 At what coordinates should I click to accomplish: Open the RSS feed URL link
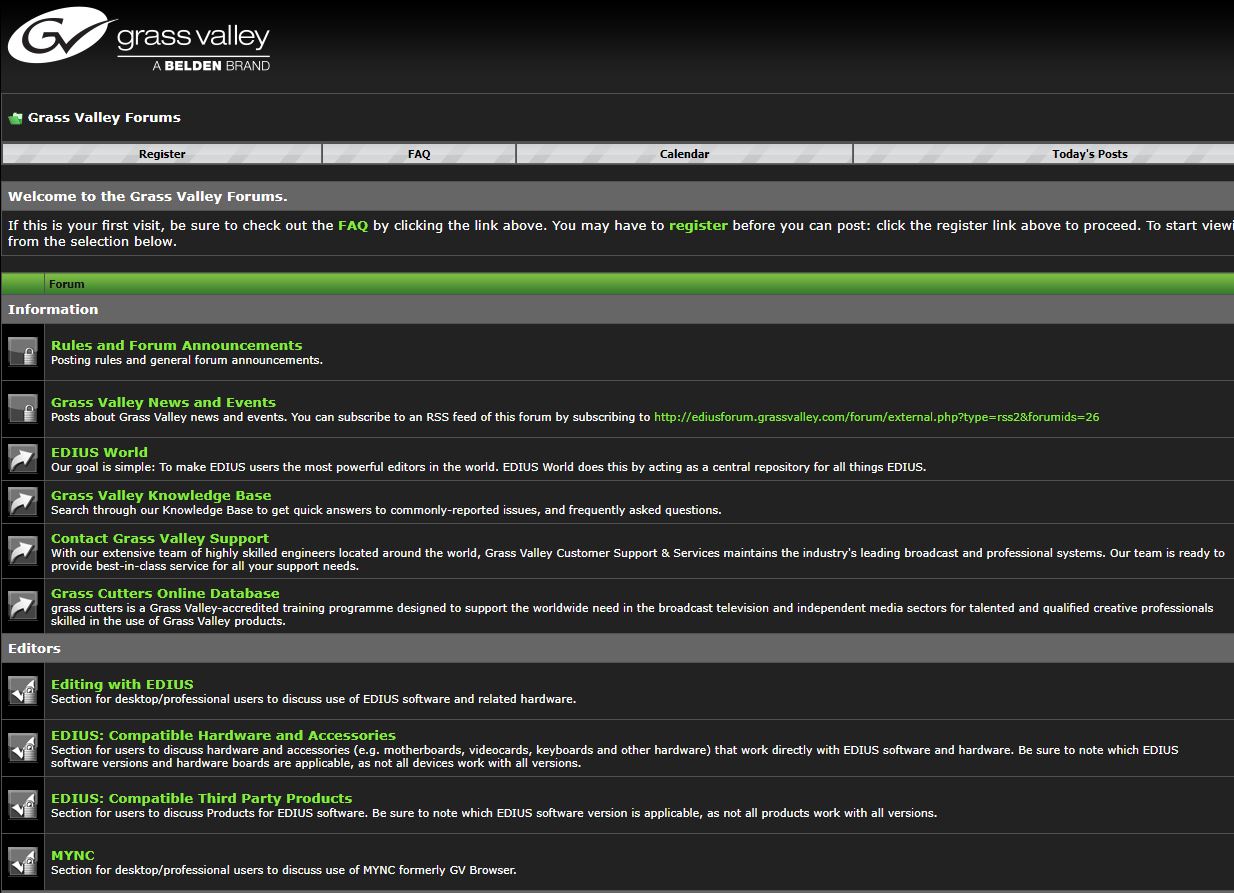(876, 417)
